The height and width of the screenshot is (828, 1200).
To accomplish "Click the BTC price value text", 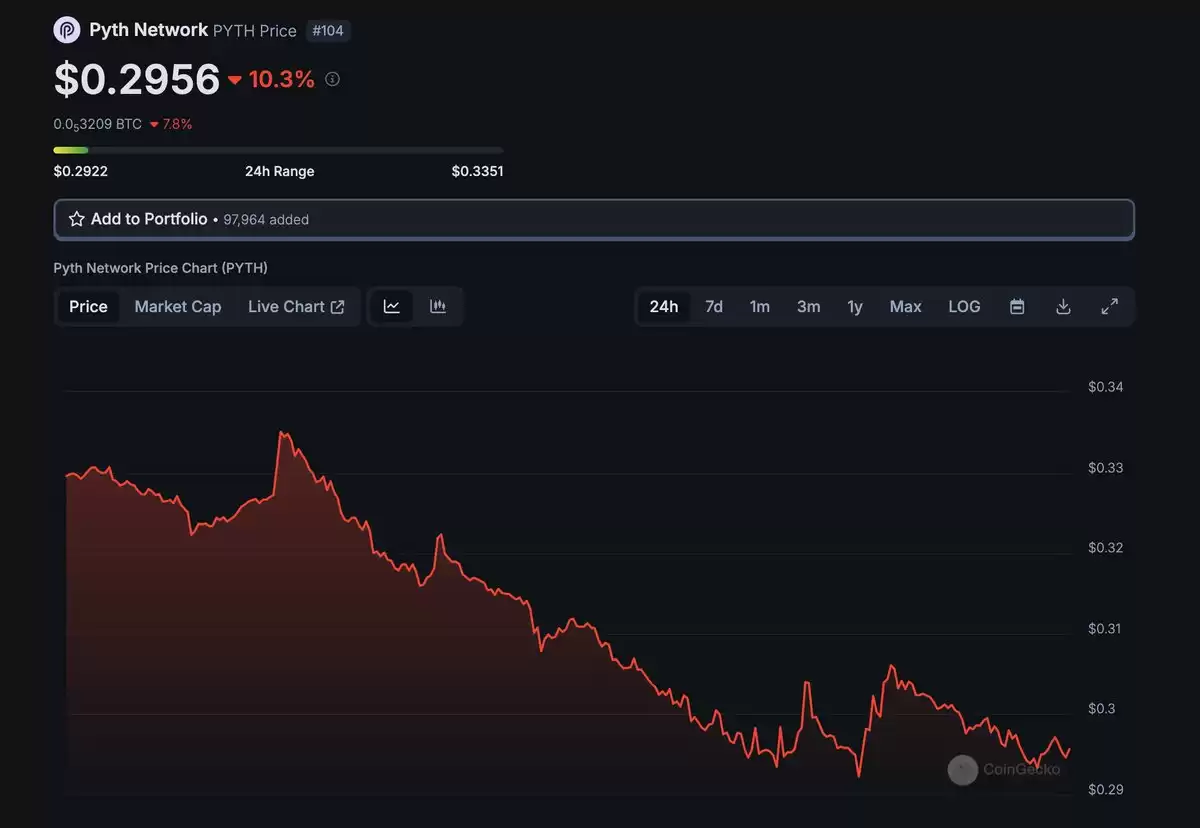I will [x=98, y=125].
